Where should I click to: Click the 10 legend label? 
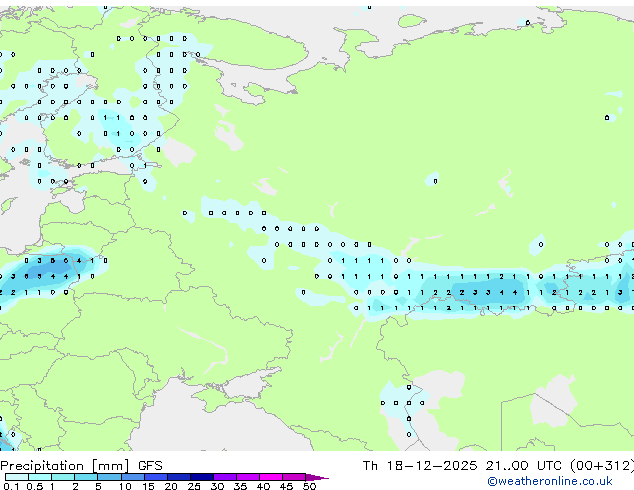pos(125,486)
